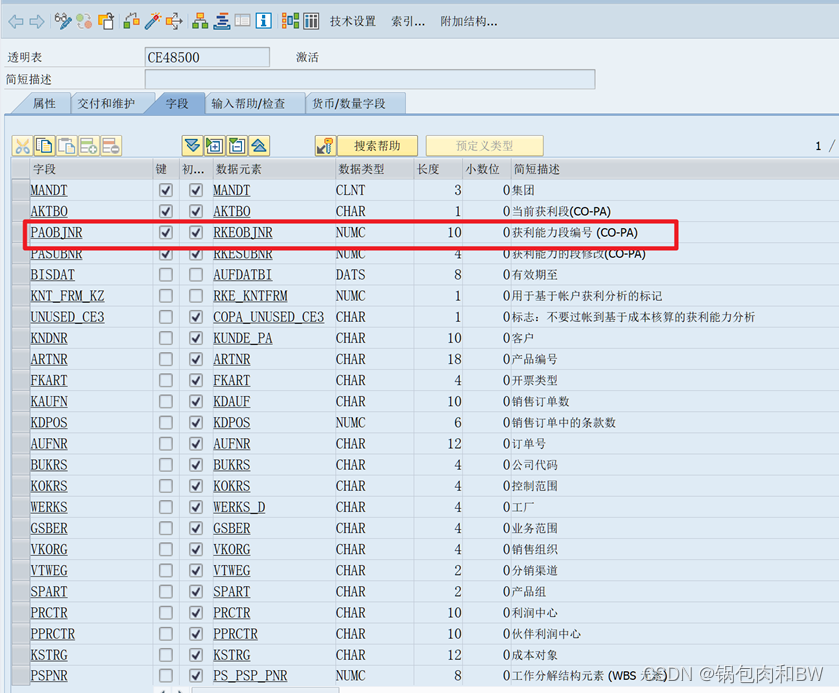Click the insert row icon
Image resolution: width=839 pixels, height=693 pixels.
click(90, 146)
